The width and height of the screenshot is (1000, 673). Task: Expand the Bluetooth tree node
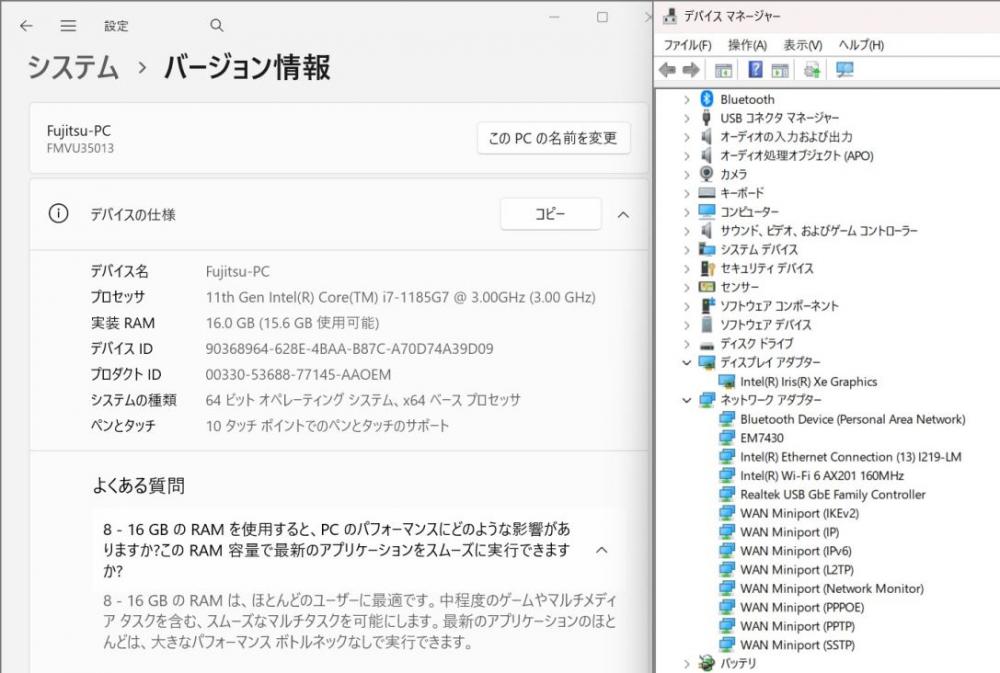point(686,100)
